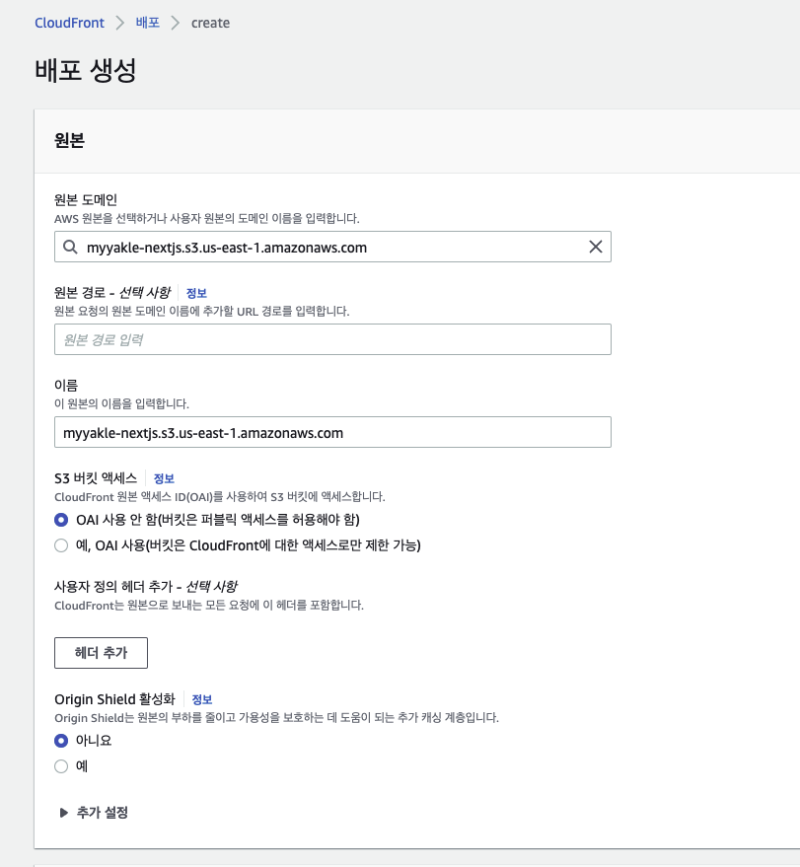Screen dimensions: 800x867
Task: Click the '원본 경로 입력' text field
Action: [332, 340]
